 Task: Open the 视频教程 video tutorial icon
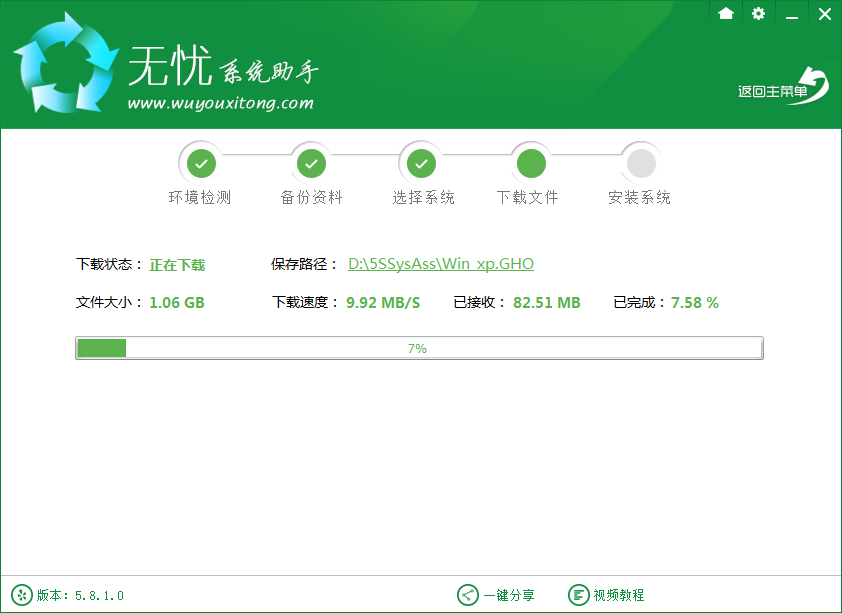tap(579, 594)
